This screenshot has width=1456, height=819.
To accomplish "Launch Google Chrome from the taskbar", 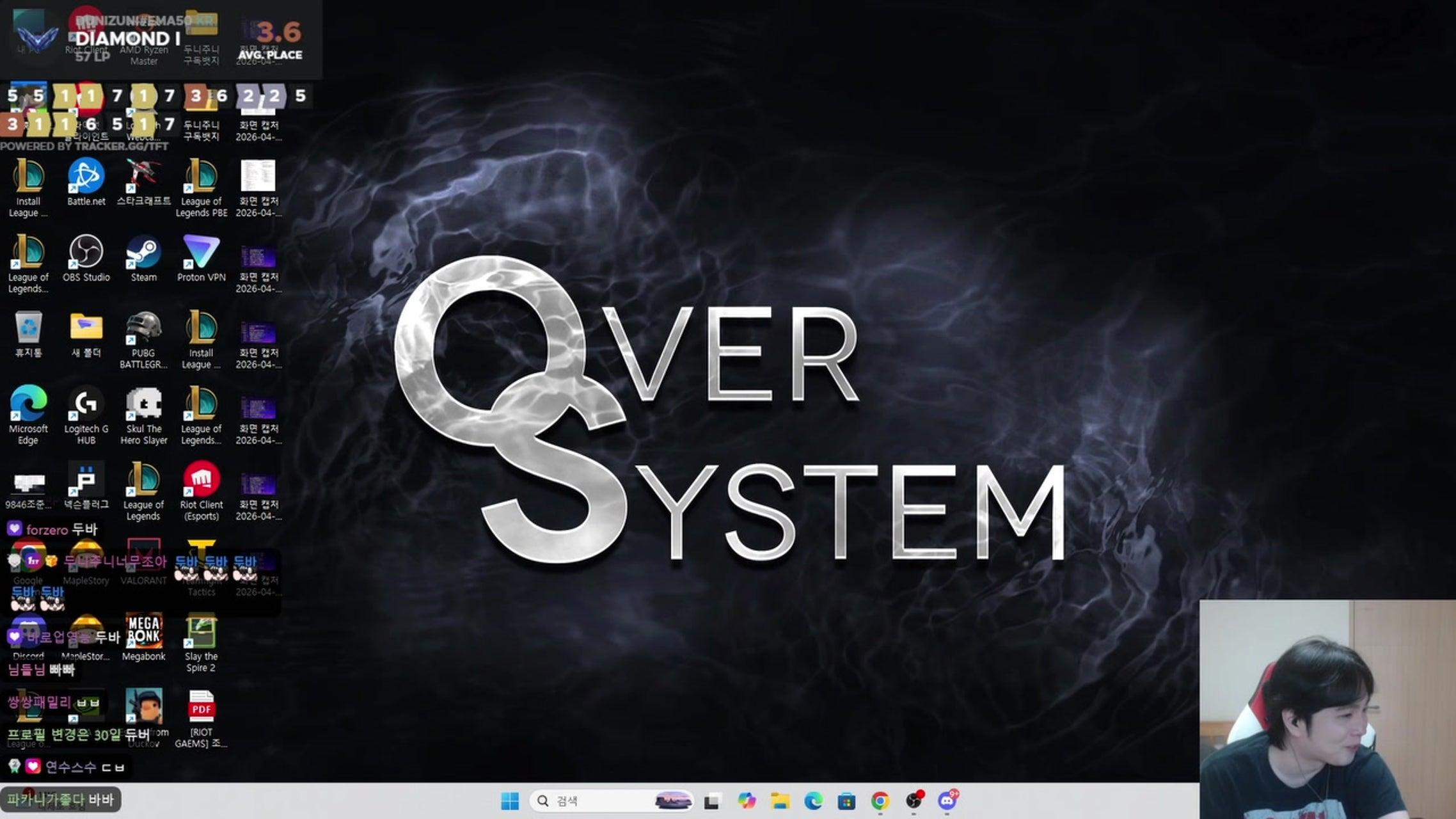I will 880,800.
